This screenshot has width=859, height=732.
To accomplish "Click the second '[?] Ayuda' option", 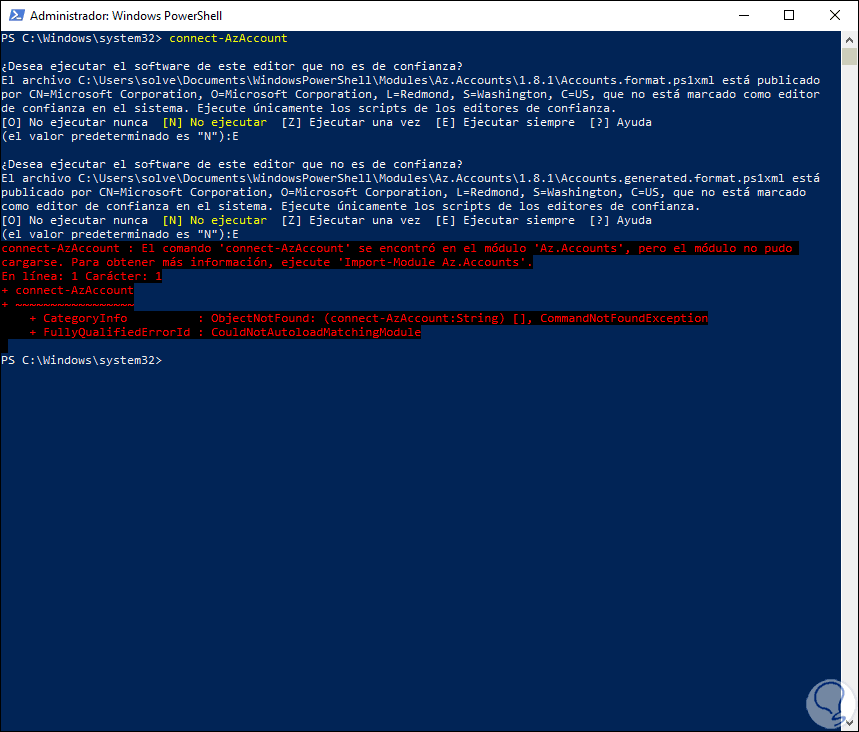I will pos(621,221).
